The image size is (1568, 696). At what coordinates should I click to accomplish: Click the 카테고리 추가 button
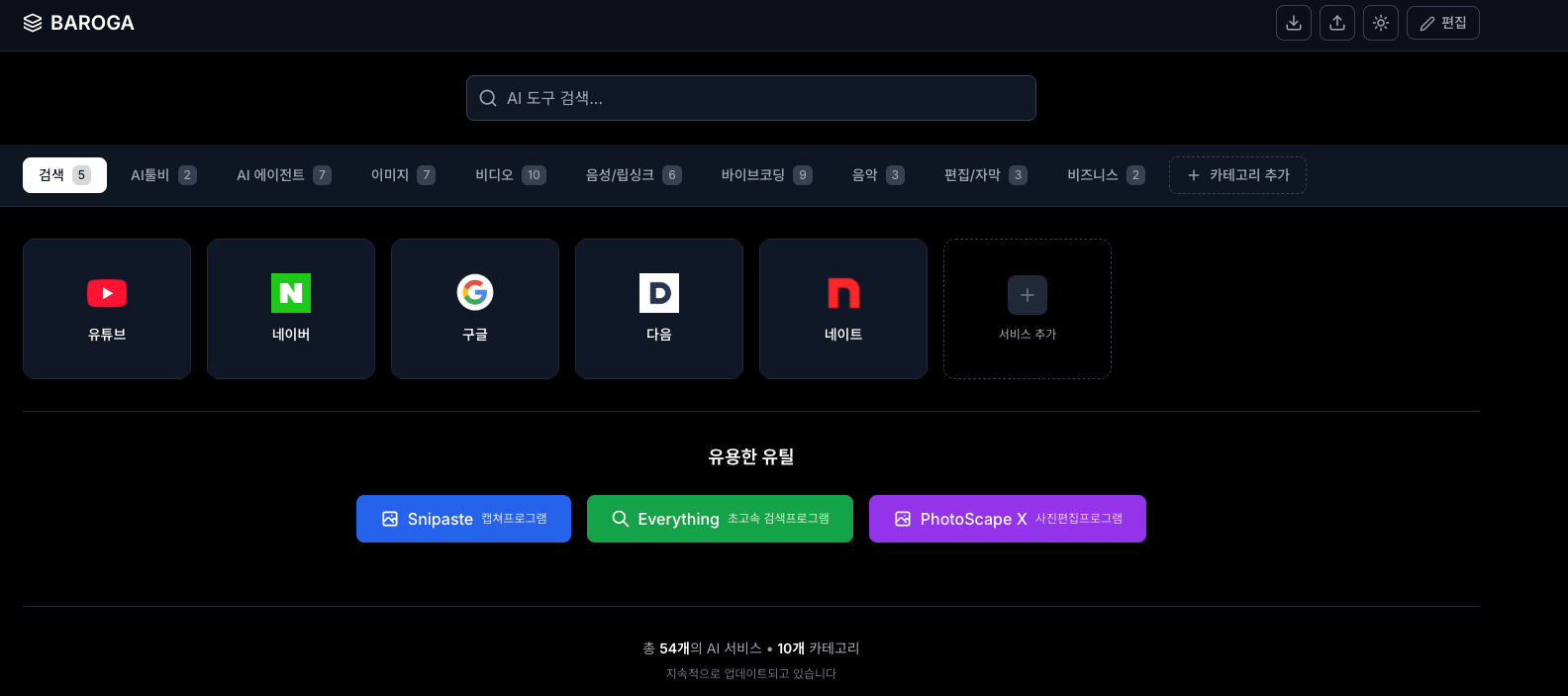point(1237,175)
